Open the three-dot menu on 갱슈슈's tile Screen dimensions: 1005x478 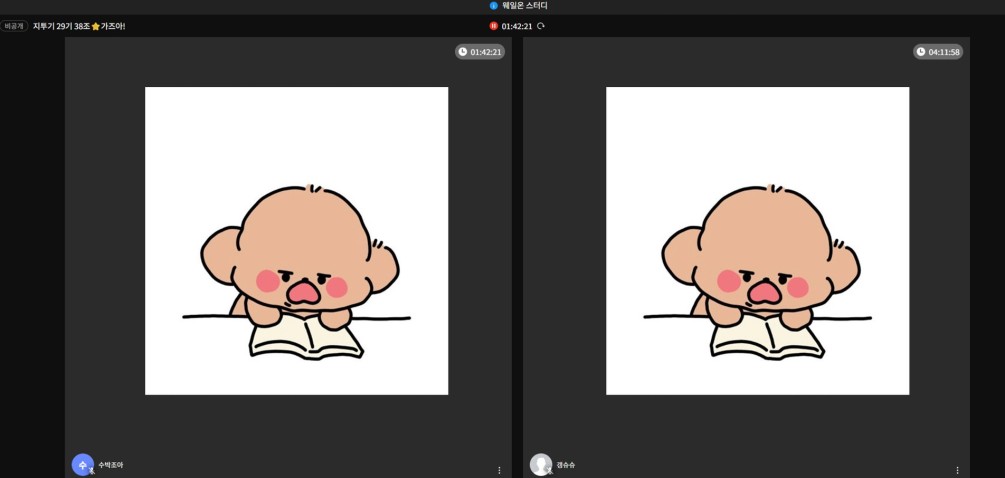958,470
